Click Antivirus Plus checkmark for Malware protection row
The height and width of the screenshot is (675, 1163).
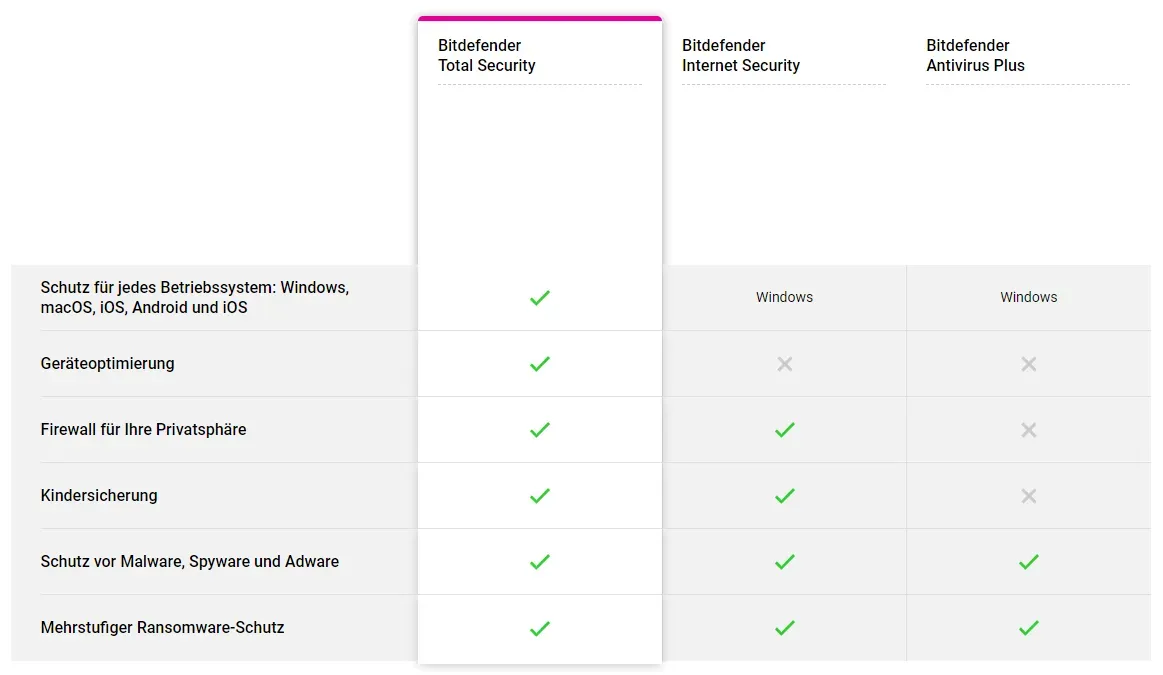(1029, 562)
